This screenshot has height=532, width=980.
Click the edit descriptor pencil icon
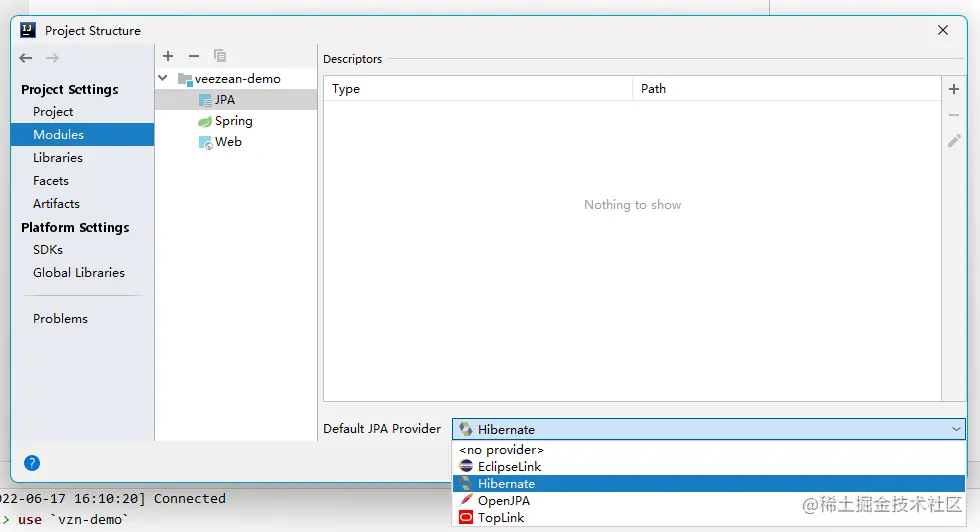tap(954, 141)
